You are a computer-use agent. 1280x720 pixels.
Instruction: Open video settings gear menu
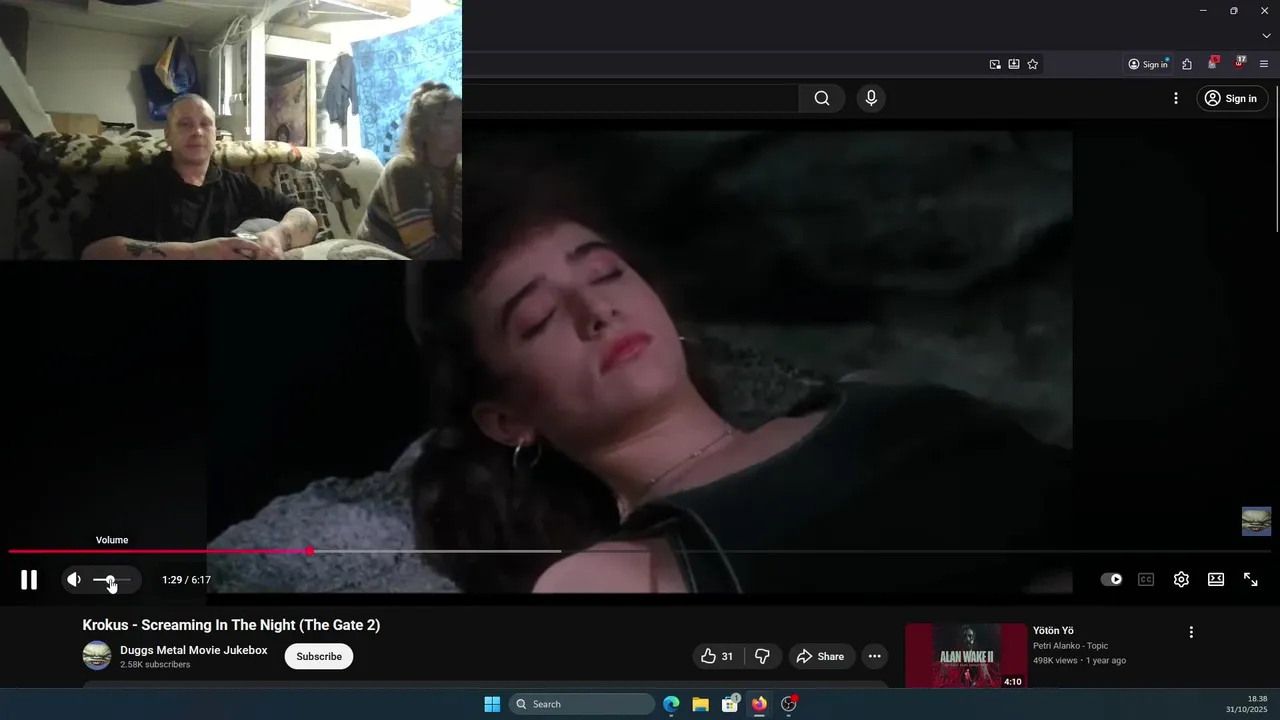click(x=1181, y=580)
